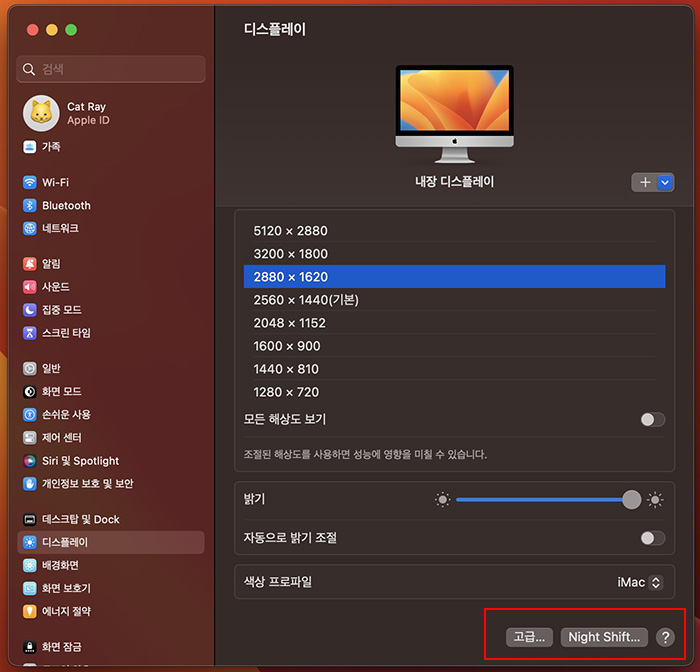The image size is (700, 672).
Task: Toggle the 모든 해상도 보기 switch
Action: coord(653,419)
